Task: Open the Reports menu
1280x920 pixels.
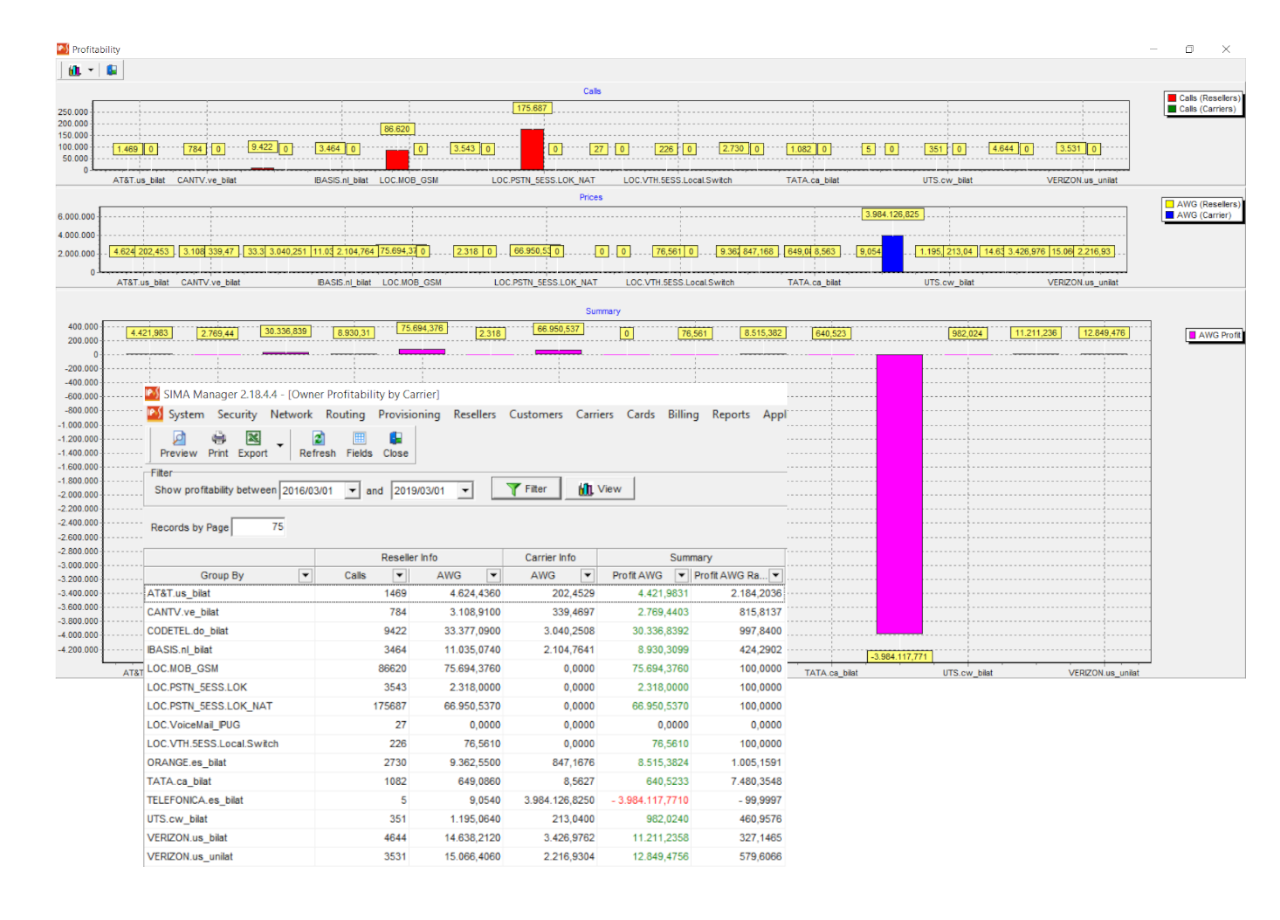Action: (x=731, y=414)
